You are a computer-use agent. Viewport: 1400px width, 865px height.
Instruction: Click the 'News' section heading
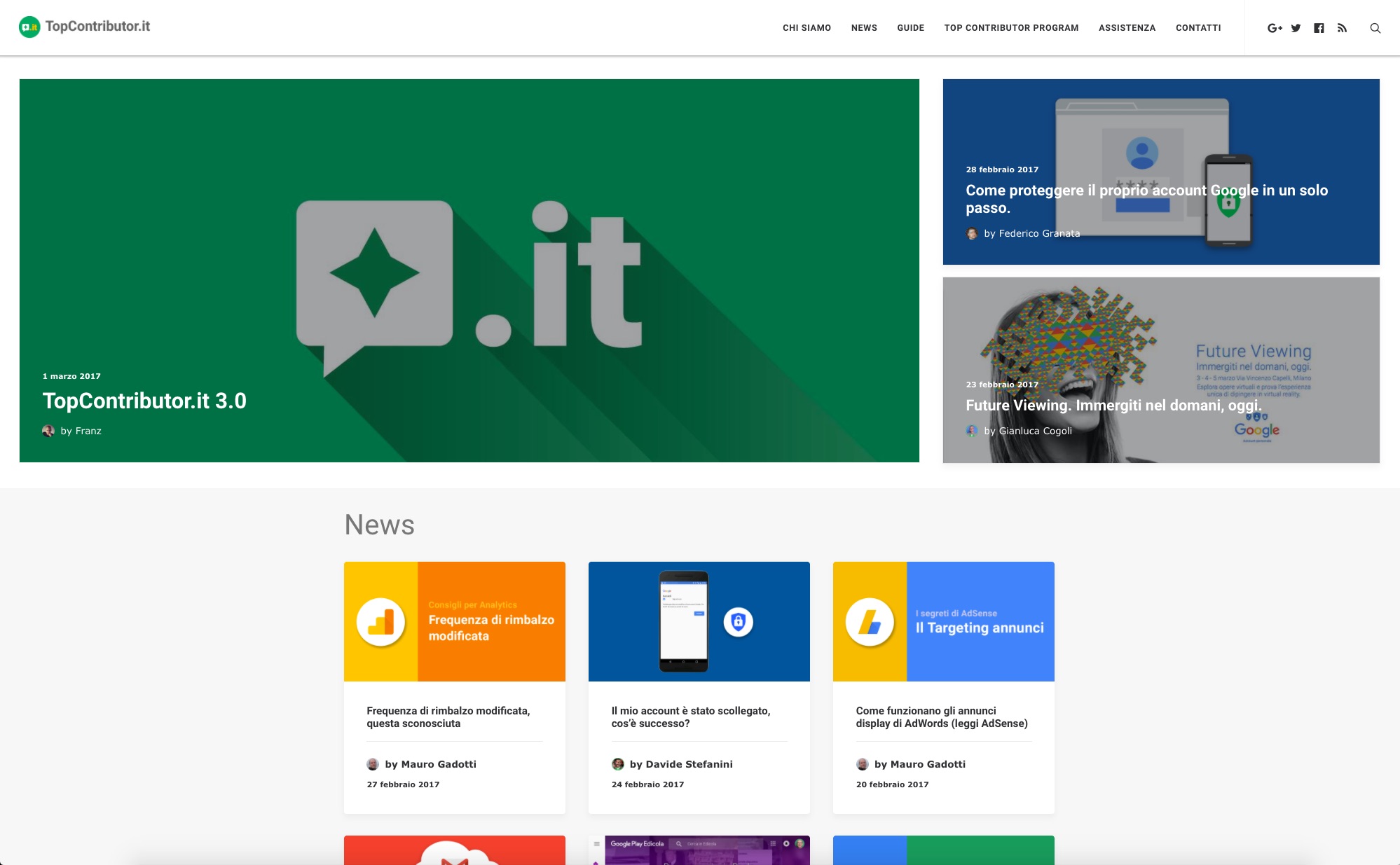coord(379,525)
